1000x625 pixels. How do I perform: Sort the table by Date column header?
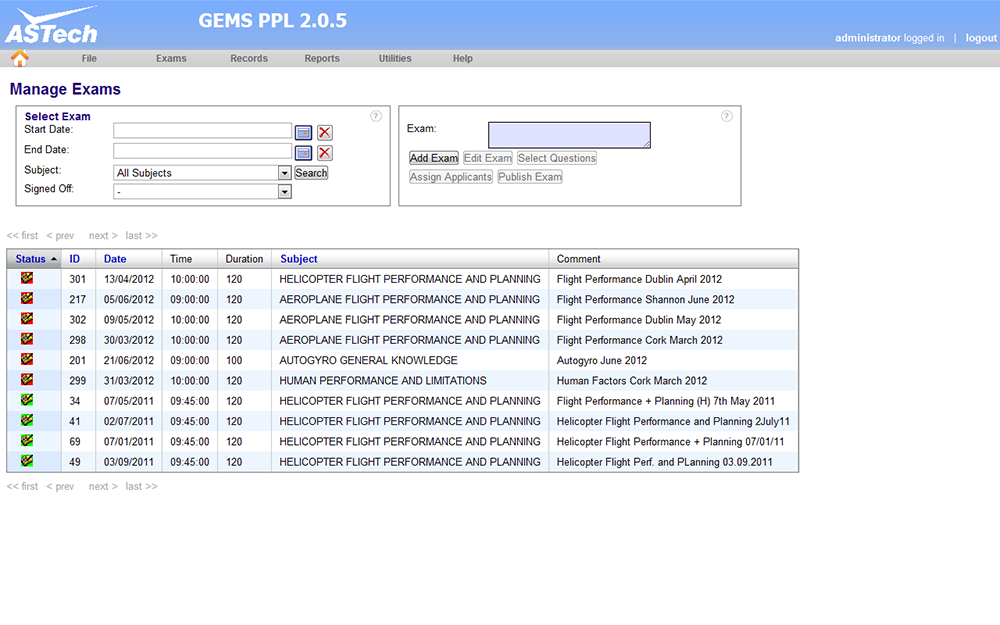click(115, 259)
